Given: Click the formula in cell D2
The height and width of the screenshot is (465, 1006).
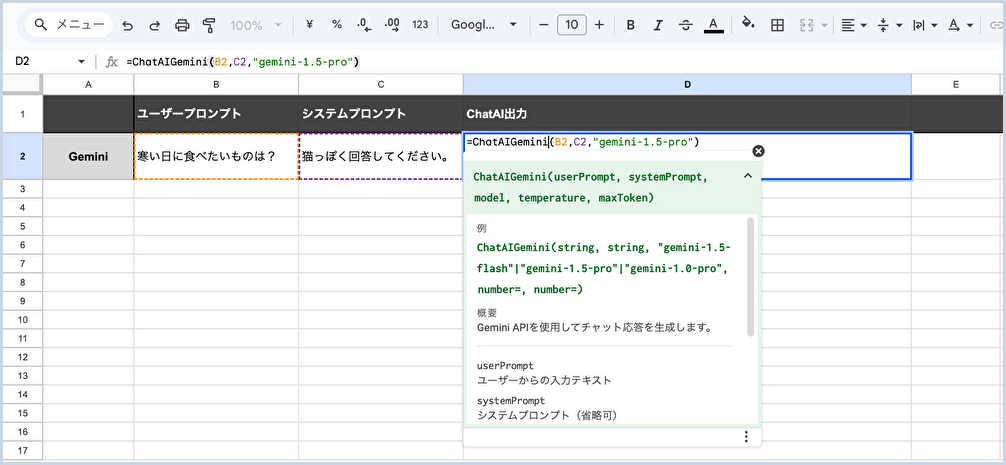Looking at the screenshot, I should [x=583, y=142].
